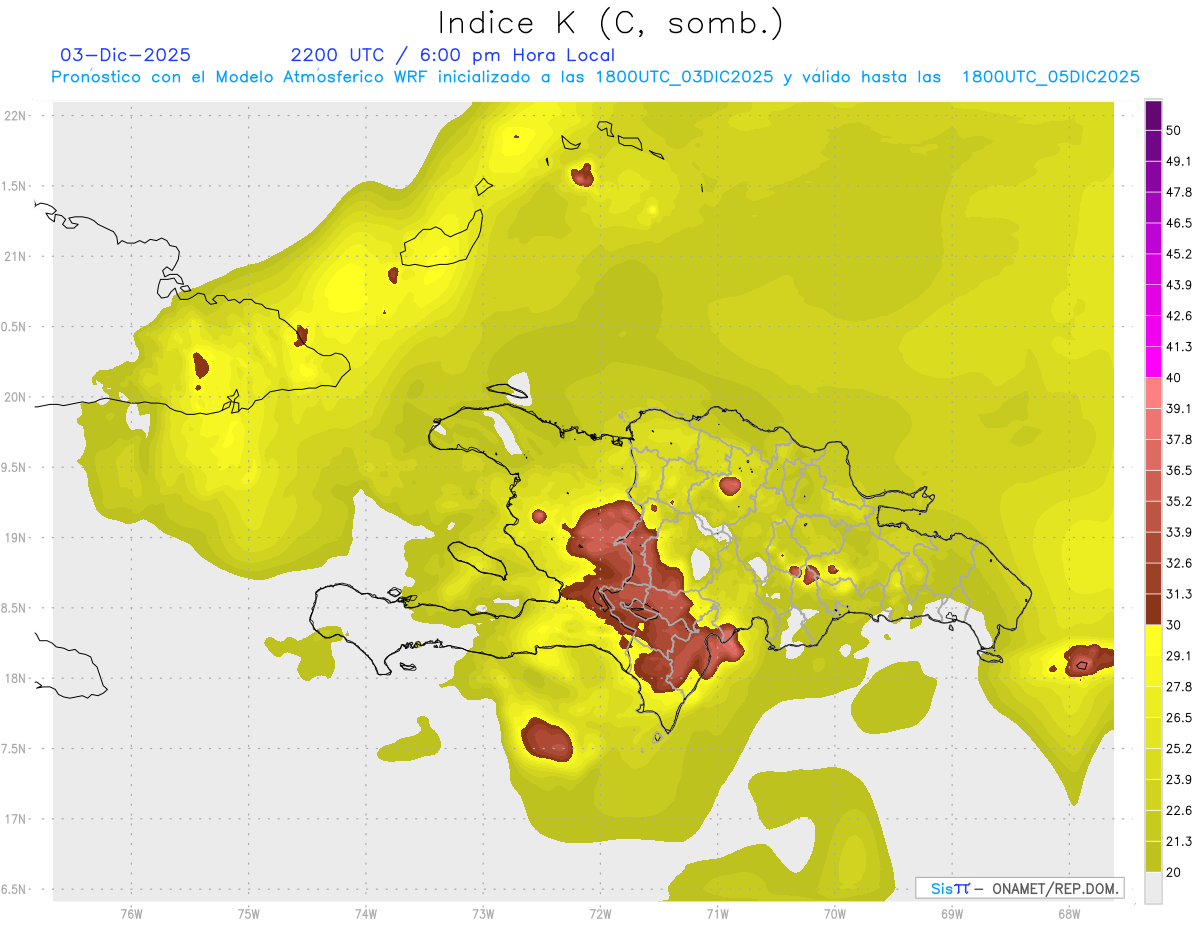1200x927 pixels.
Task: Click the longitude label "75W"
Action: click(x=249, y=914)
